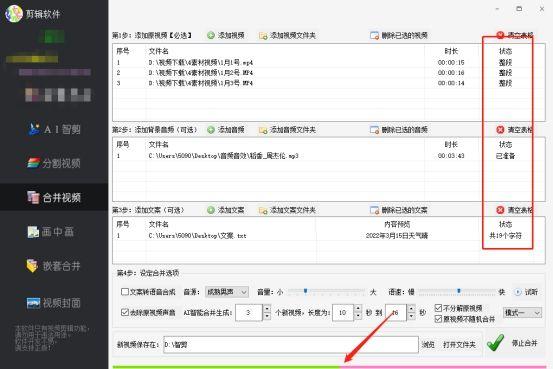Select the 文案.txt row
The width and height of the screenshot is (553, 369).
tap(329, 236)
